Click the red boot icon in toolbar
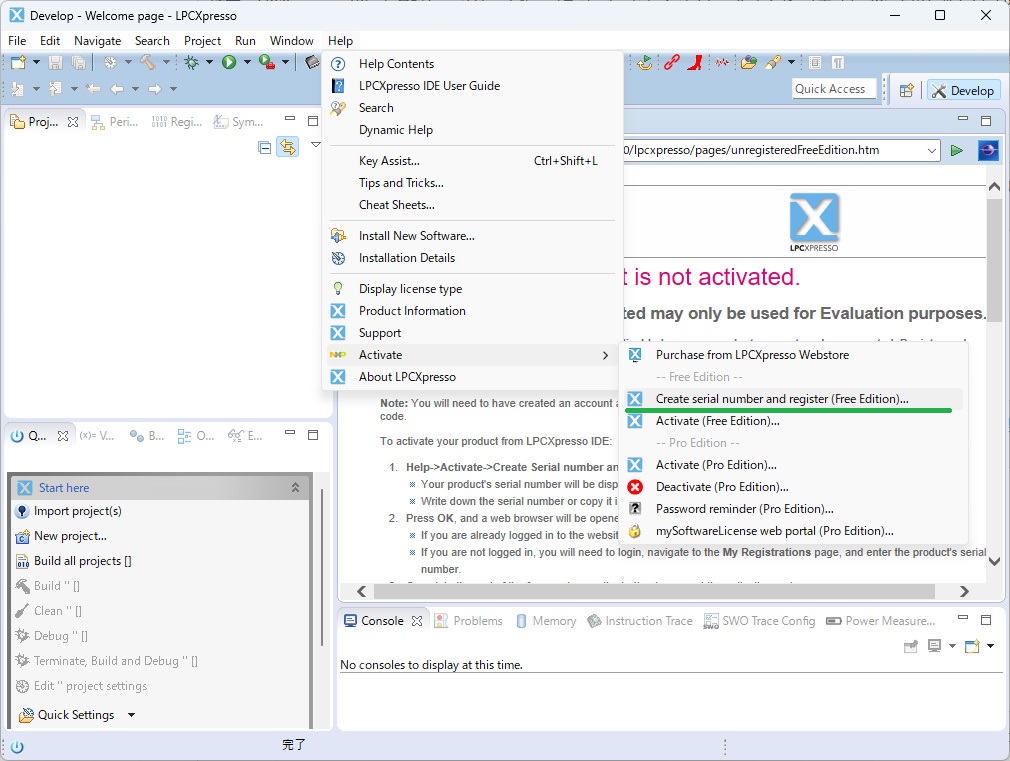The height and width of the screenshot is (761, 1010). [x=696, y=63]
